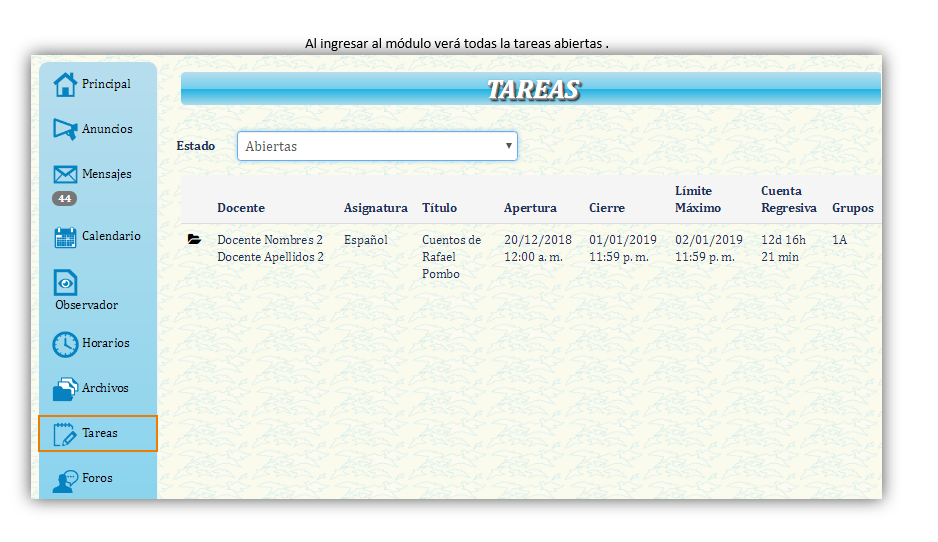Click the 12d 16h 21 min countdown

[783, 248]
